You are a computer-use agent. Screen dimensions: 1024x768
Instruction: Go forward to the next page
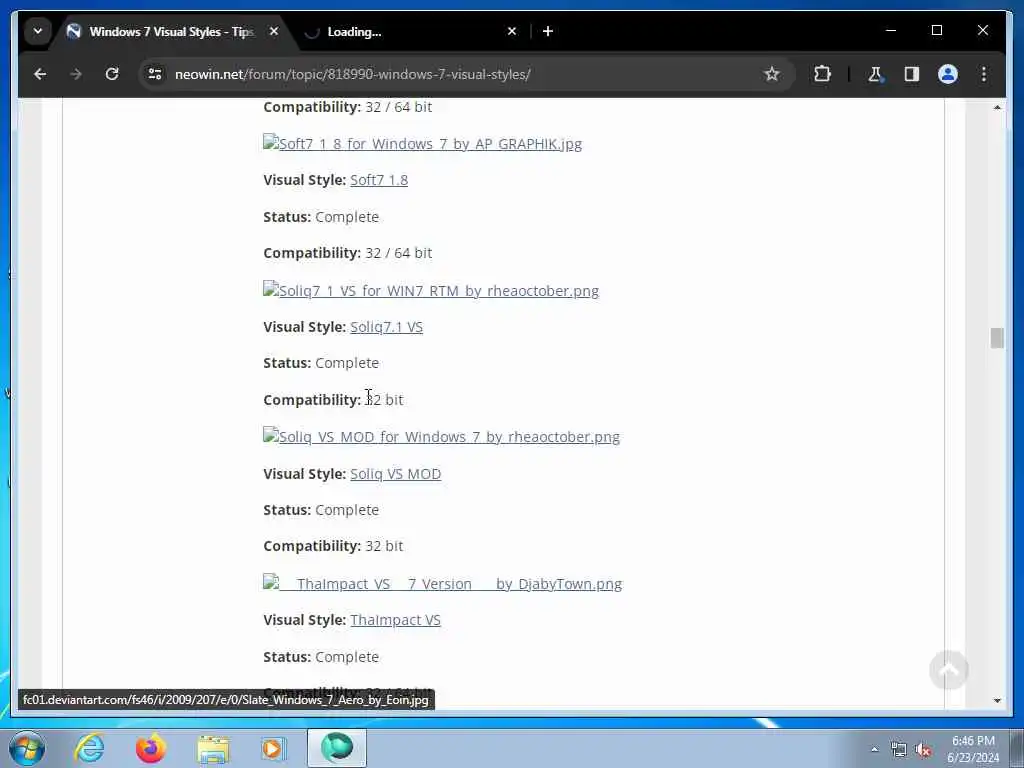[76, 74]
